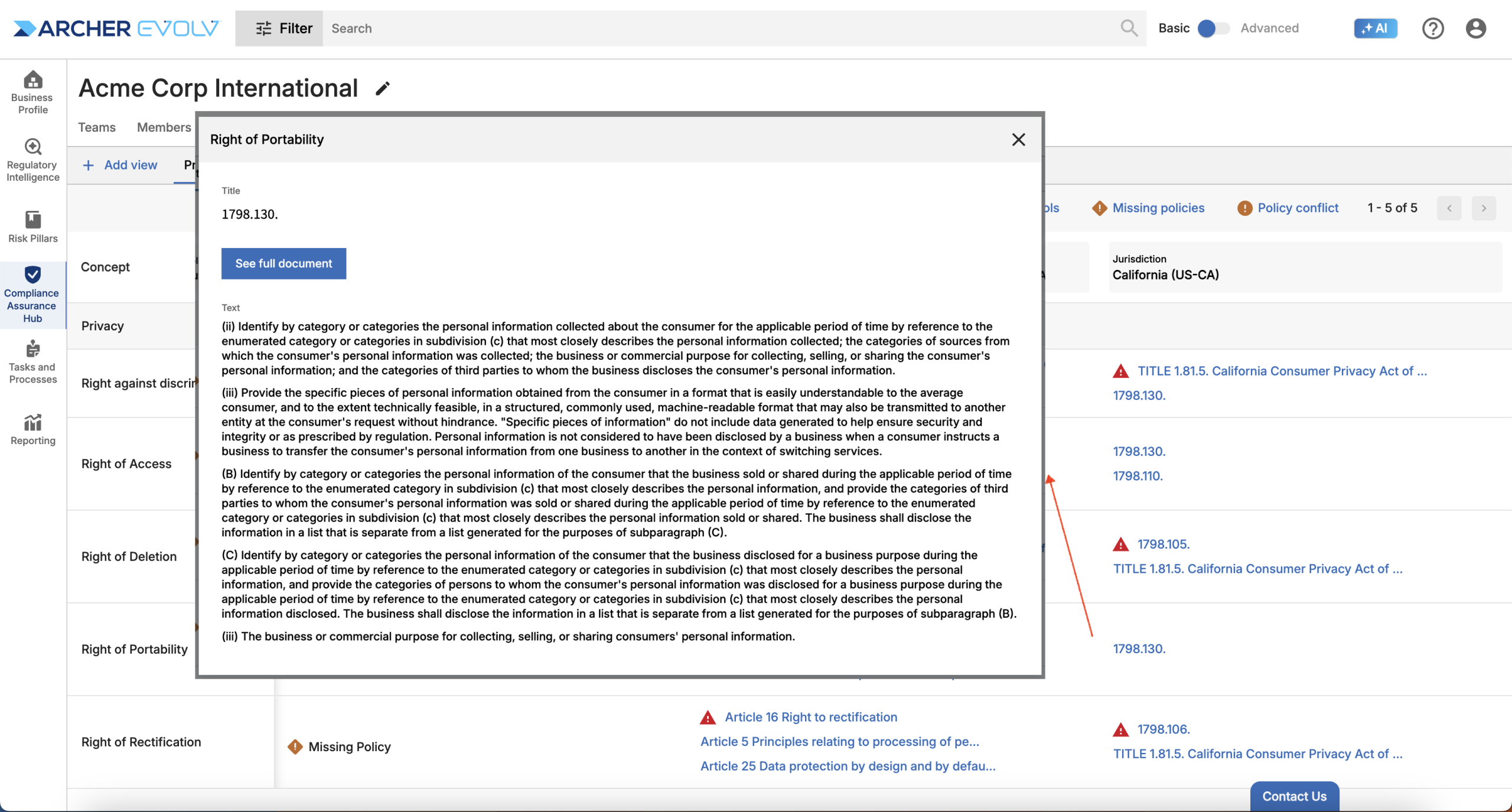Viewport: 1512px width, 812px height.
Task: Click the Missing Policy status text
Action: tap(350, 747)
